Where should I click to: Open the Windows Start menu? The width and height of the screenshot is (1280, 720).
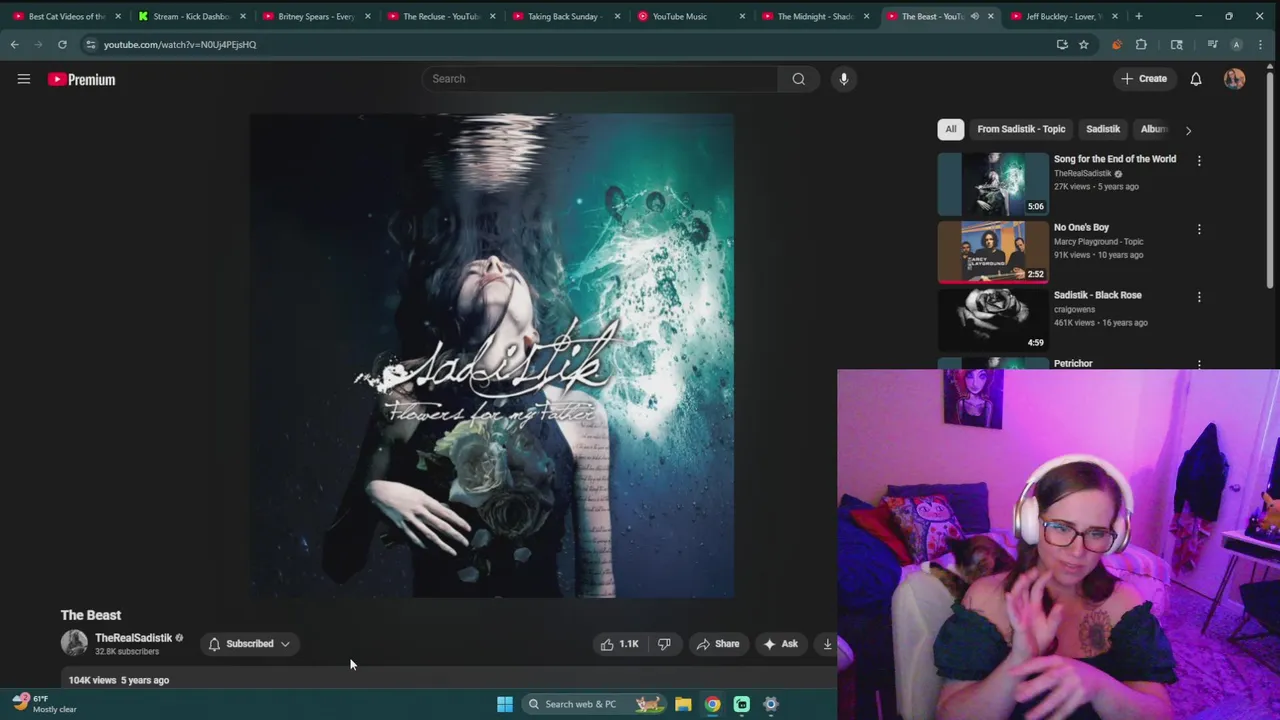pyautogui.click(x=505, y=704)
